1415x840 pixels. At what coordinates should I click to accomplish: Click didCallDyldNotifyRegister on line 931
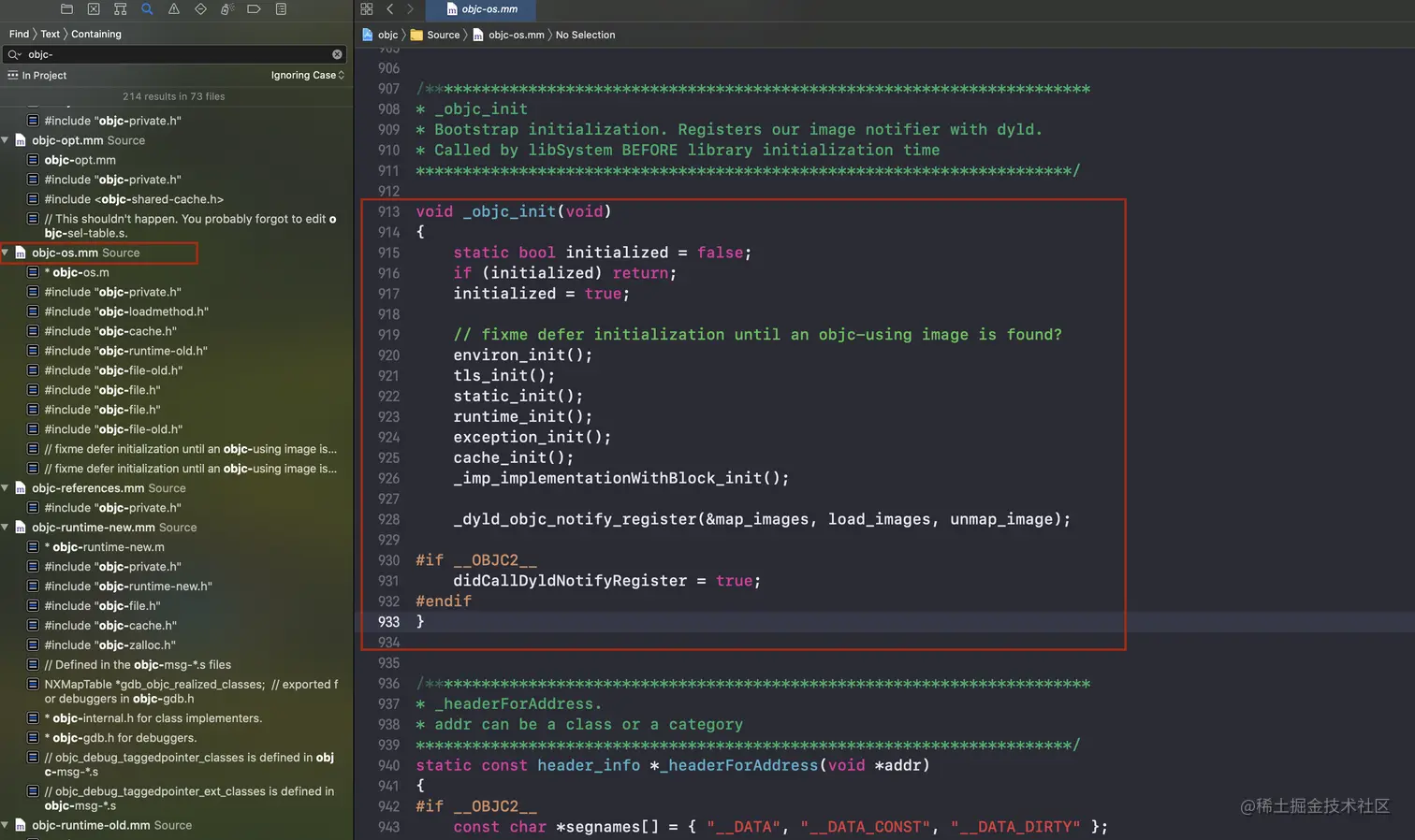(570, 581)
